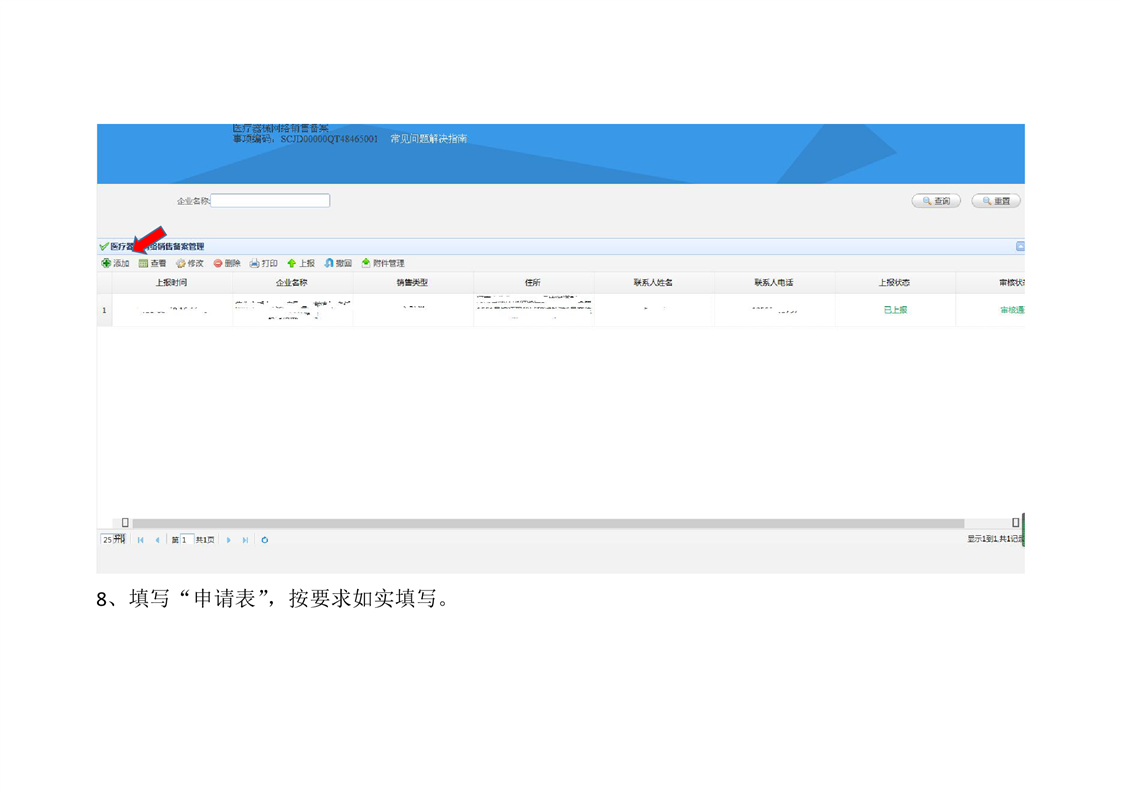Sort by the 上报时间 column header
The image size is (1122, 793).
click(x=172, y=283)
